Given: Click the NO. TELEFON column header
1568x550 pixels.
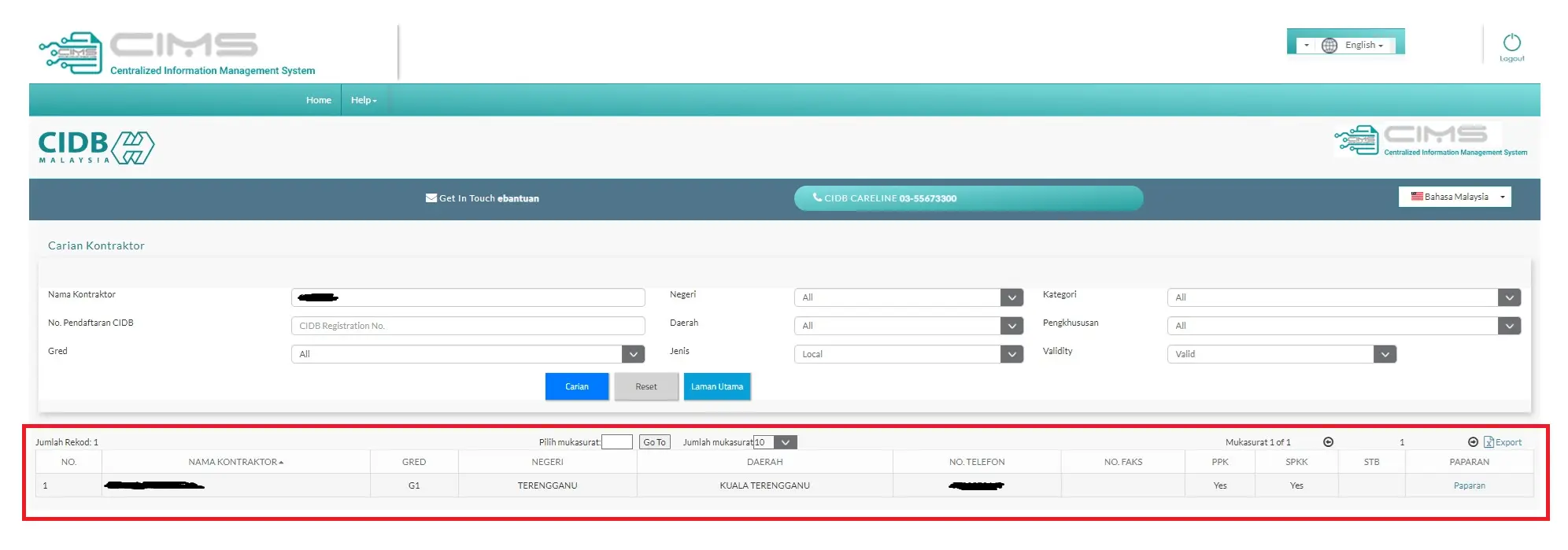Looking at the screenshot, I should click(977, 462).
